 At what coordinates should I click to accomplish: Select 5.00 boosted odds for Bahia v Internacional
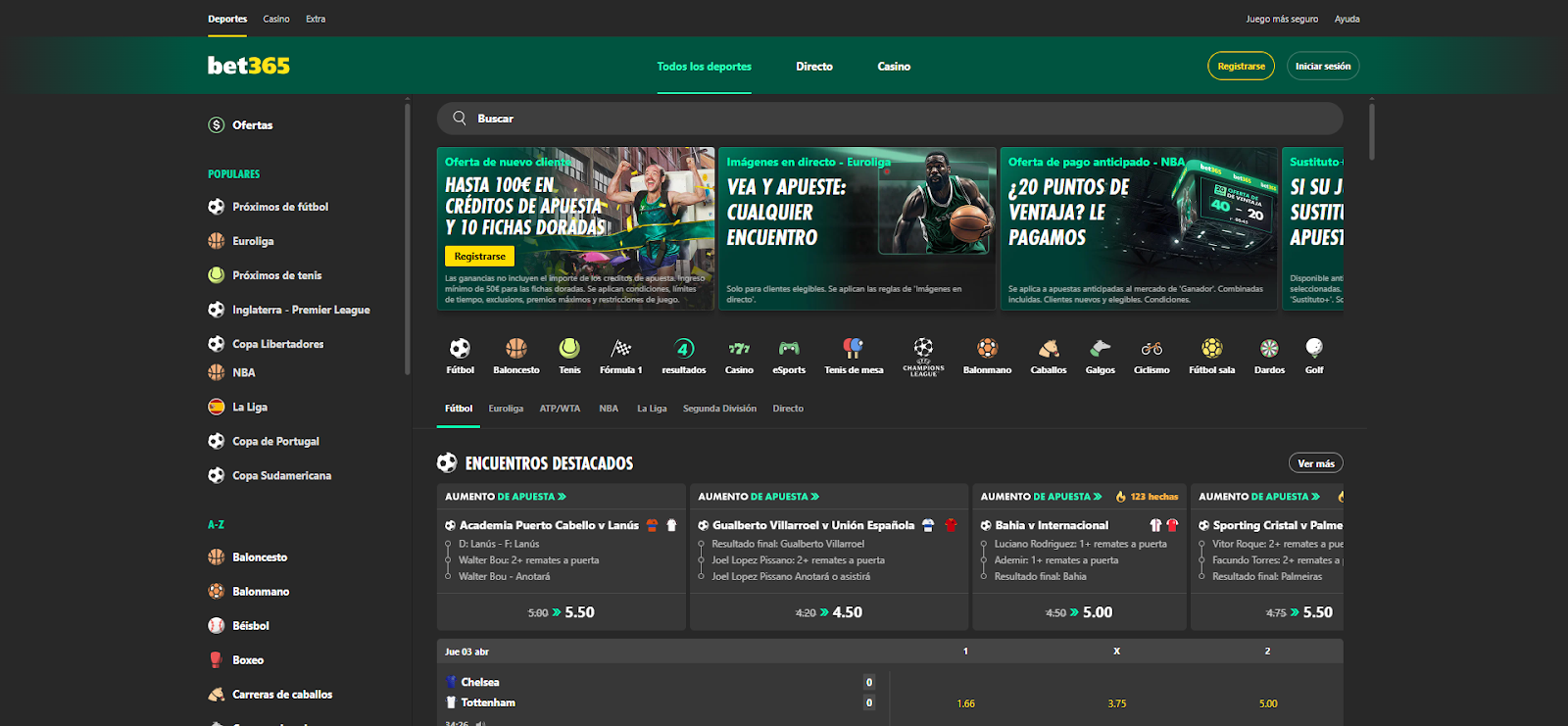(x=1079, y=612)
